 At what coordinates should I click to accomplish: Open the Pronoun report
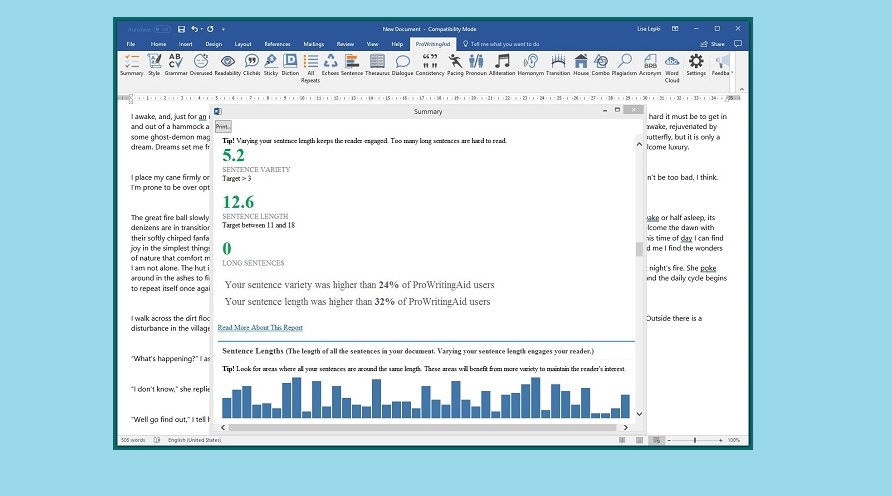pyautogui.click(x=476, y=65)
